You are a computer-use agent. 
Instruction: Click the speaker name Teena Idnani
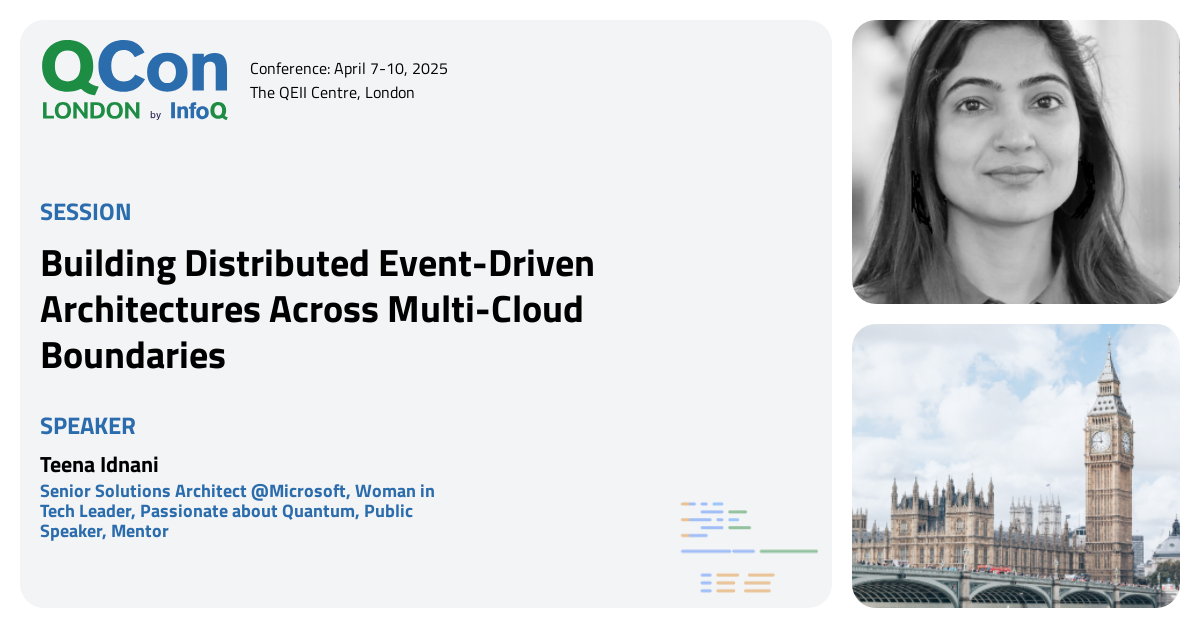99,465
